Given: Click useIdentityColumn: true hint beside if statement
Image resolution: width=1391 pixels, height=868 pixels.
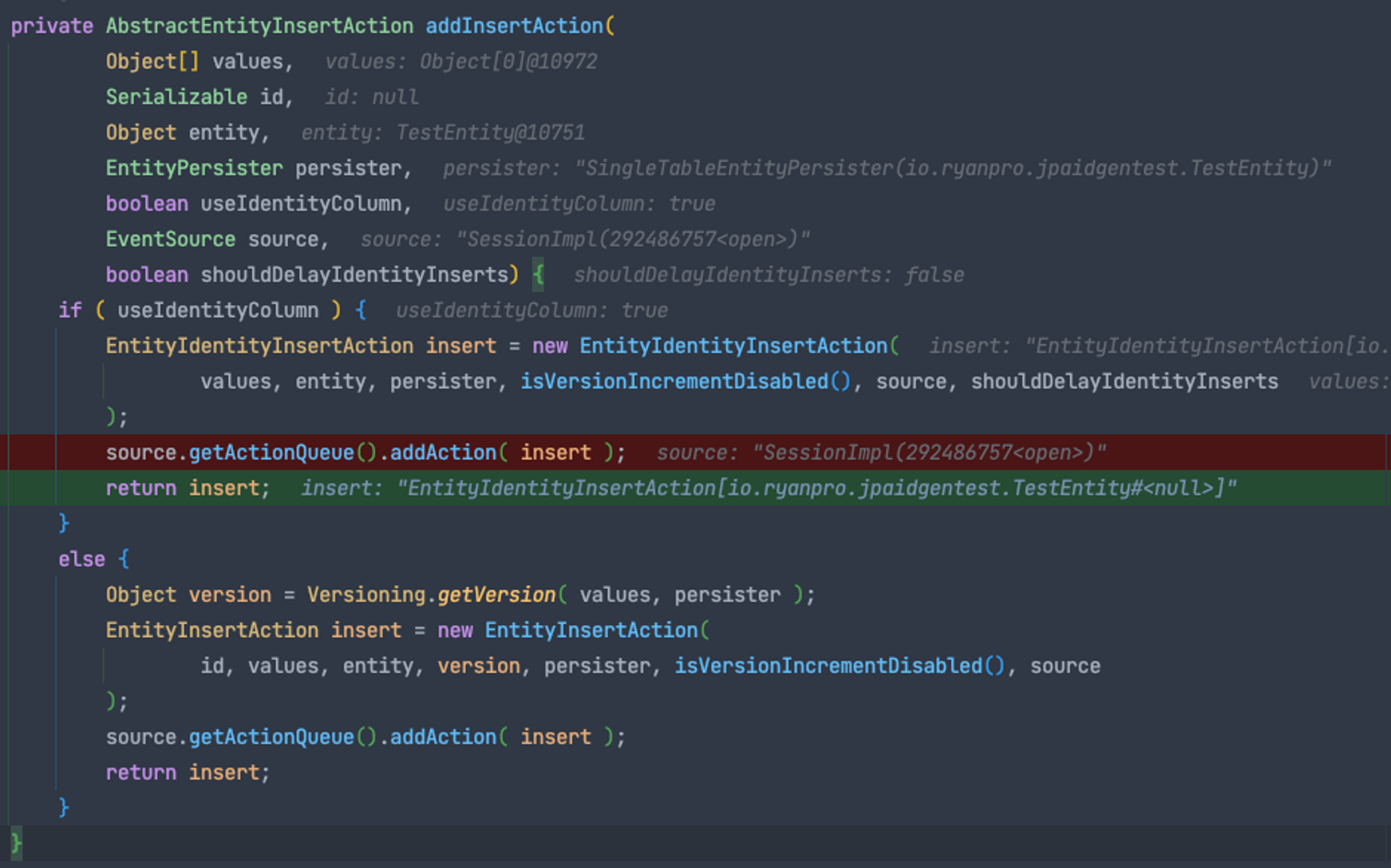Looking at the screenshot, I should click(531, 310).
